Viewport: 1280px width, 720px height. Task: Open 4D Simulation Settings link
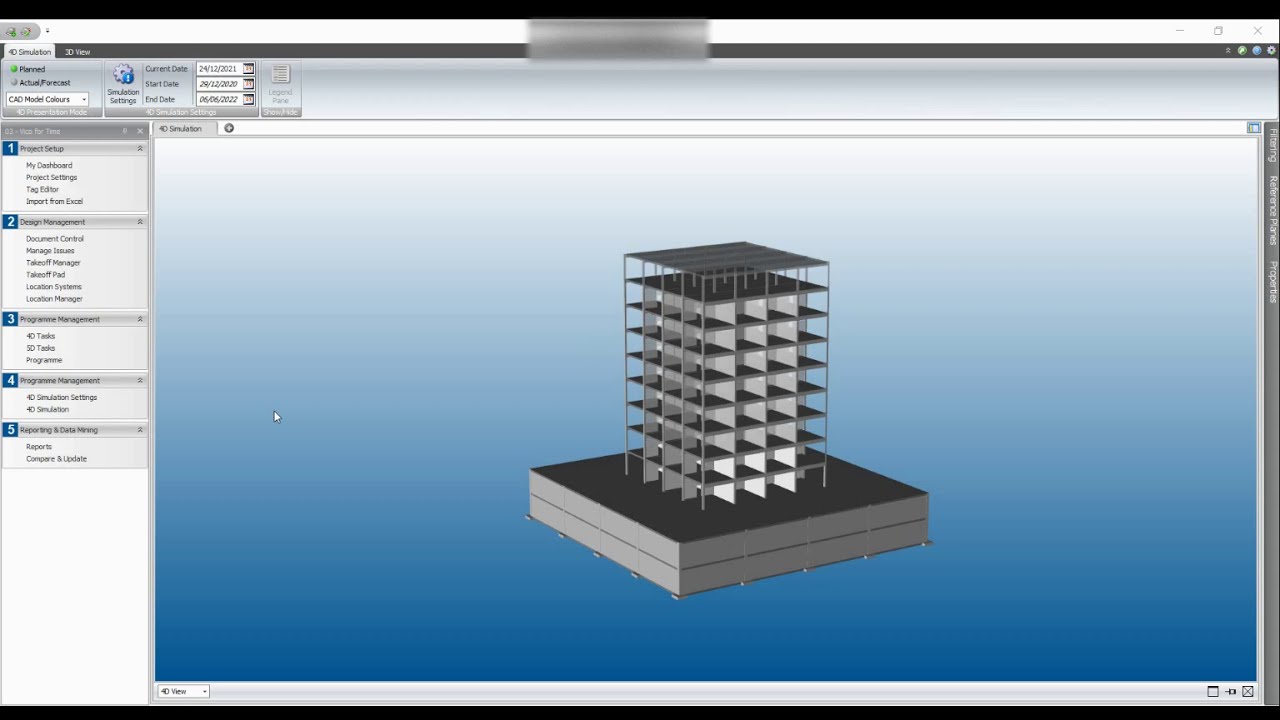61,397
